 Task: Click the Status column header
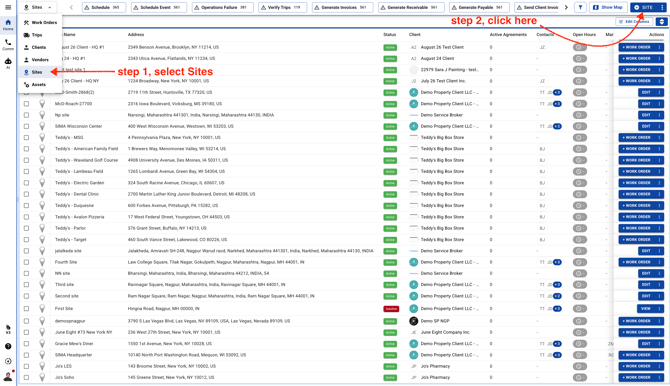(389, 35)
